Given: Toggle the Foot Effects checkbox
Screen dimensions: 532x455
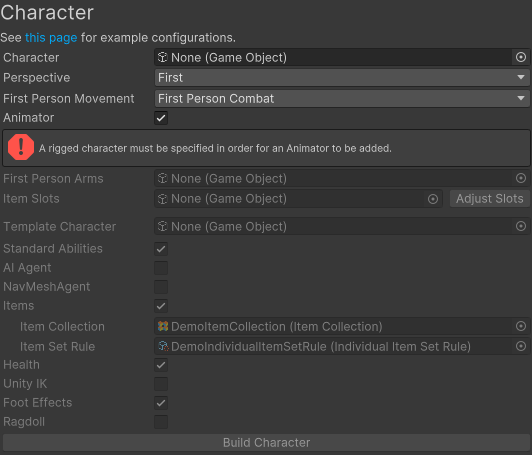Looking at the screenshot, I should coord(161,403).
